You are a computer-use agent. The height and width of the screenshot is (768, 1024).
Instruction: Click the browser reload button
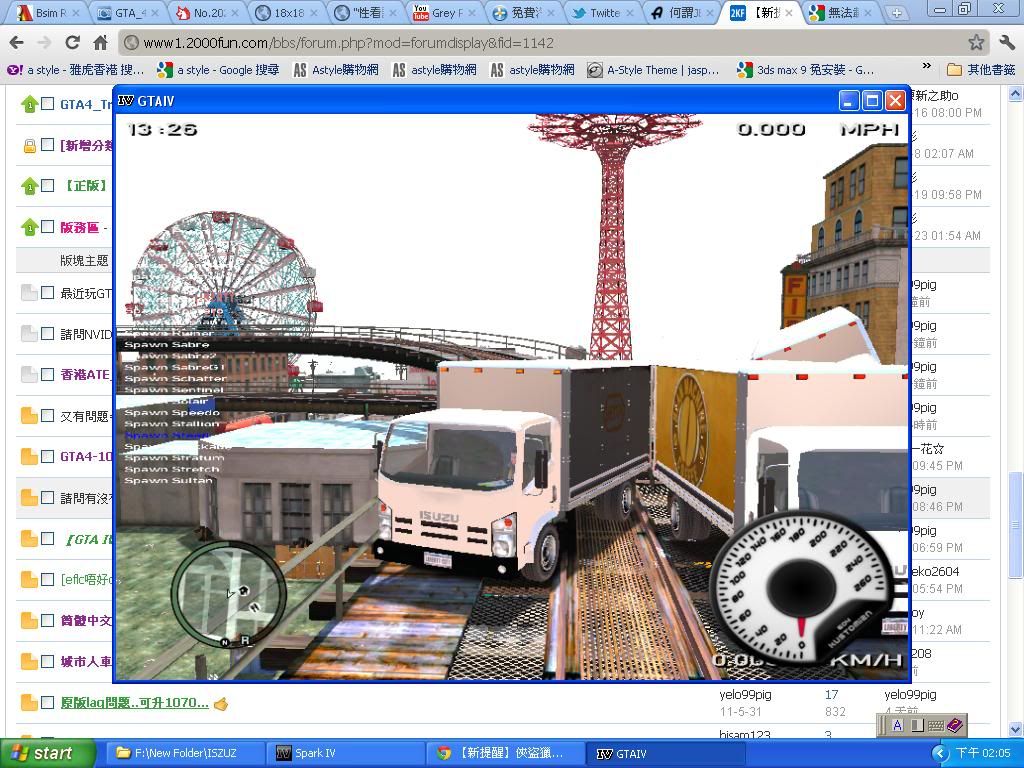pyautogui.click(x=72, y=43)
